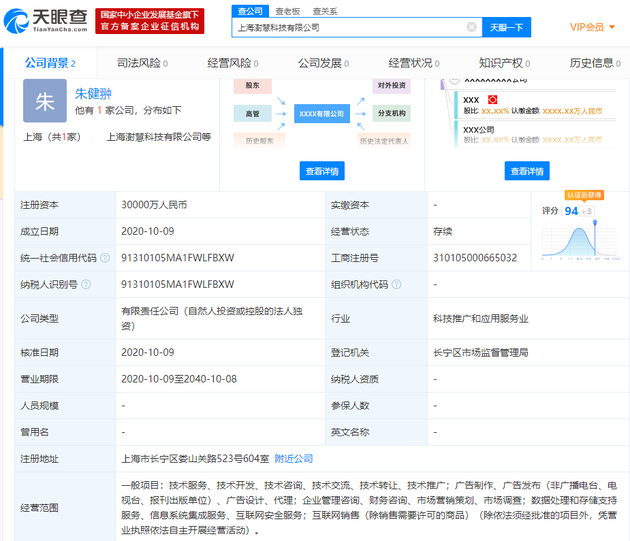Screen dimensions: 630x541
Task: Click the score distribution chart
Action: click(579, 242)
